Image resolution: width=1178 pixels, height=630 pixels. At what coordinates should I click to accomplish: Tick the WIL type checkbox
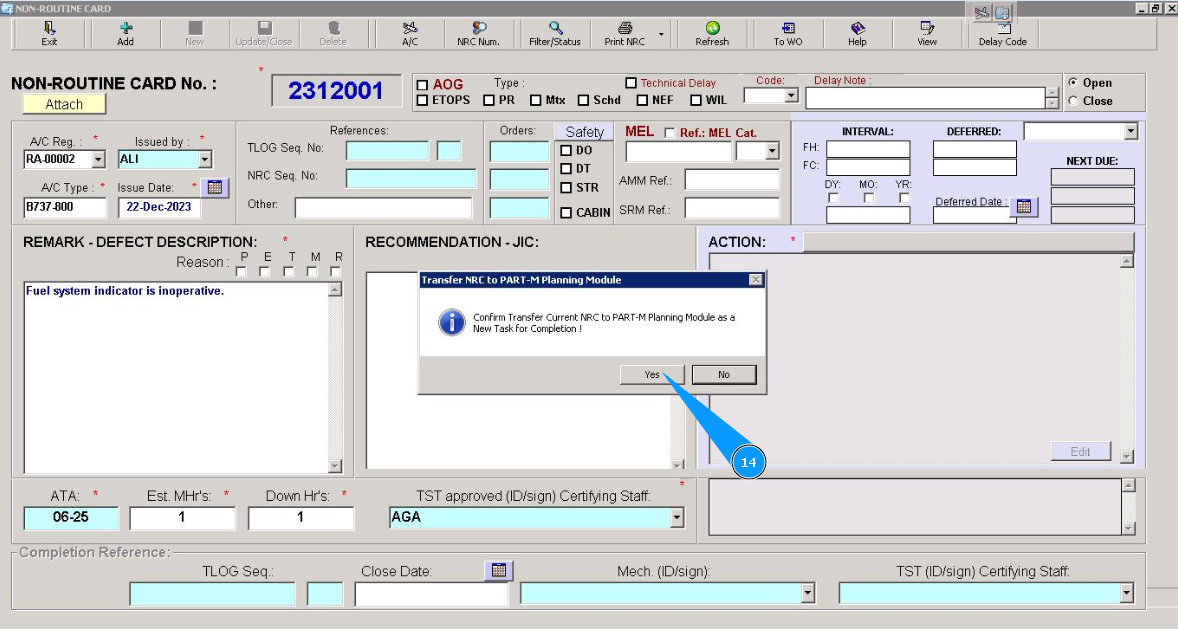(x=696, y=100)
